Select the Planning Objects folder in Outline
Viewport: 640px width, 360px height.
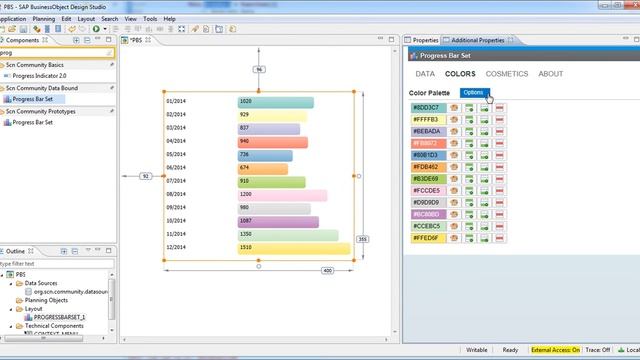coord(46,300)
